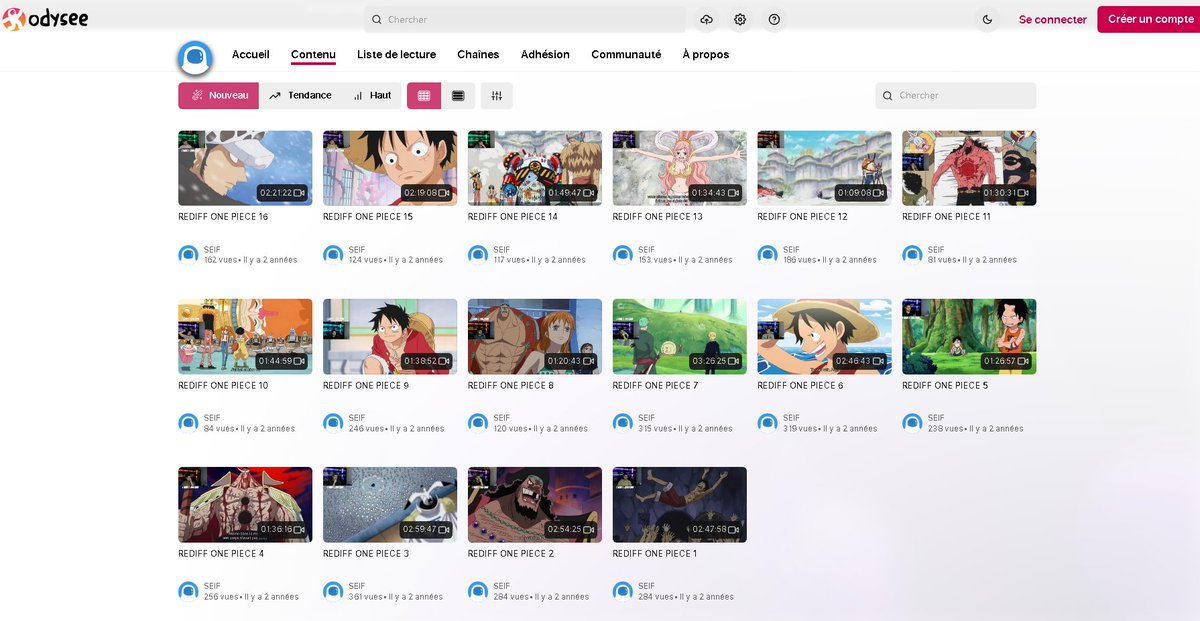Click SEIF avatar under ONE PIECE 7

[623, 423]
